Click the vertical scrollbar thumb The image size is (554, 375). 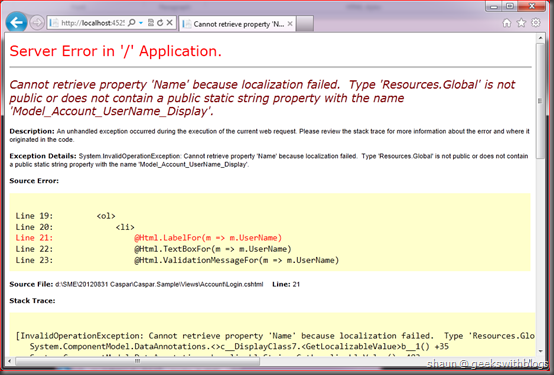(x=540, y=101)
